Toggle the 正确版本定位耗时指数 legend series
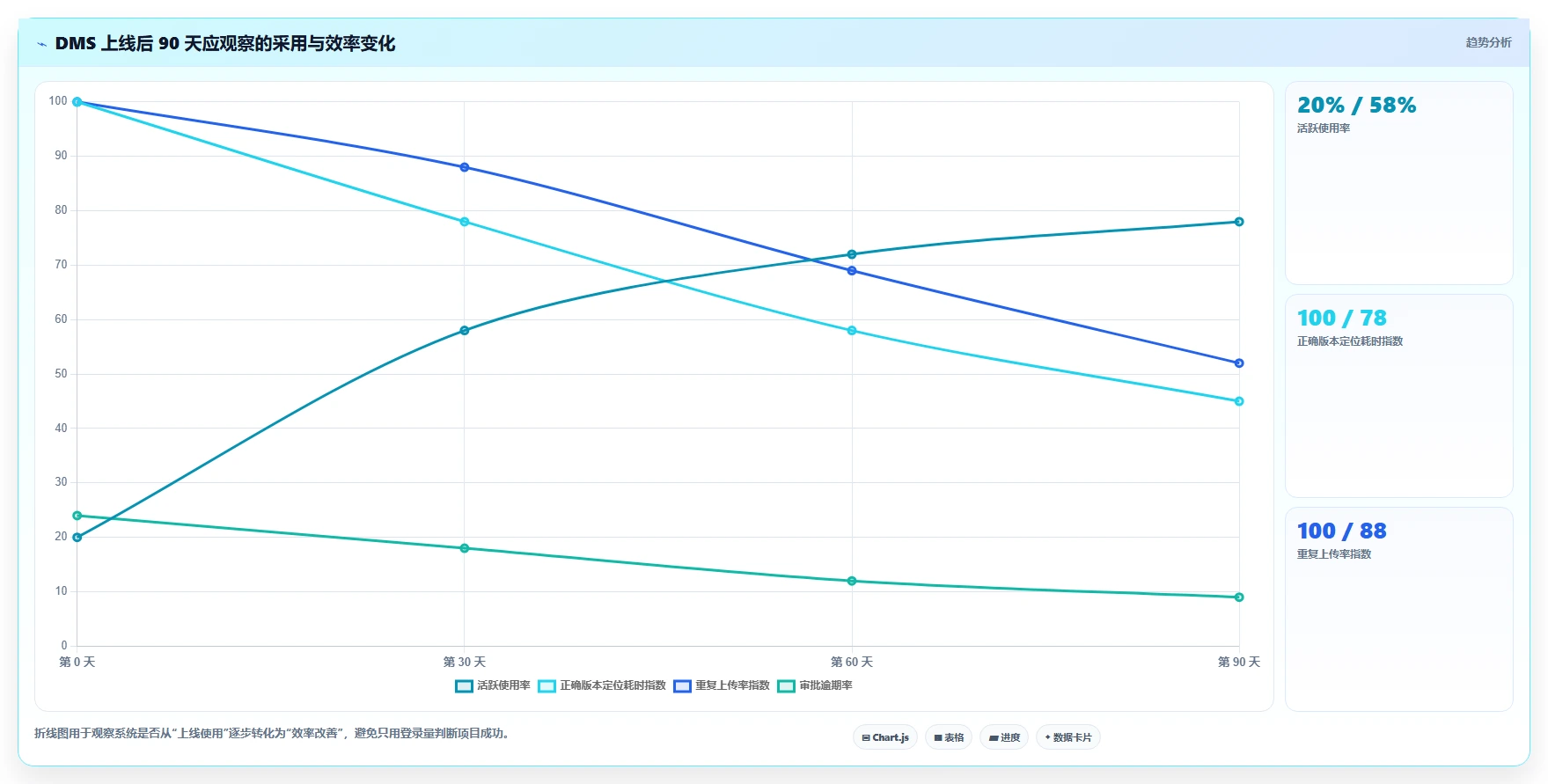Viewport: 1548px width, 784px height. (x=602, y=685)
